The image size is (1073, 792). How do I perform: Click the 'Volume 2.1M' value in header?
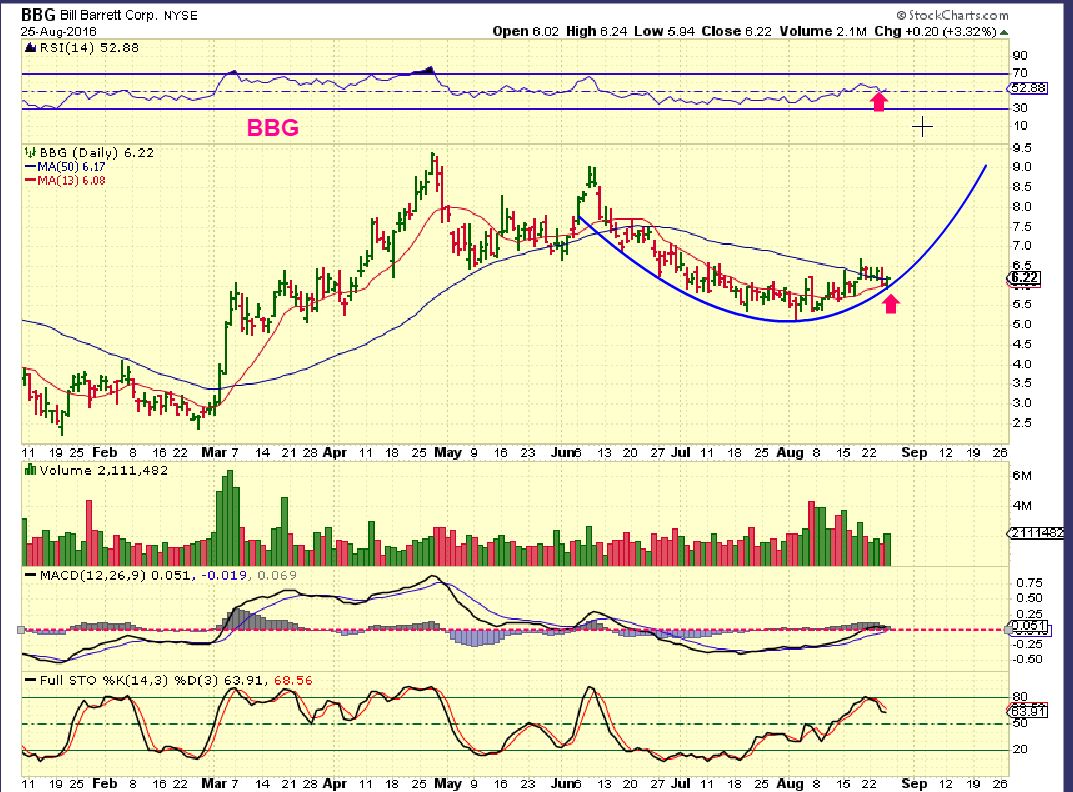[x=823, y=31]
